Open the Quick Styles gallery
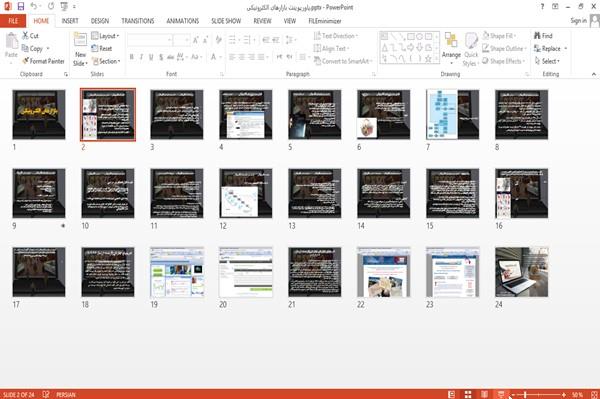 [x=471, y=49]
